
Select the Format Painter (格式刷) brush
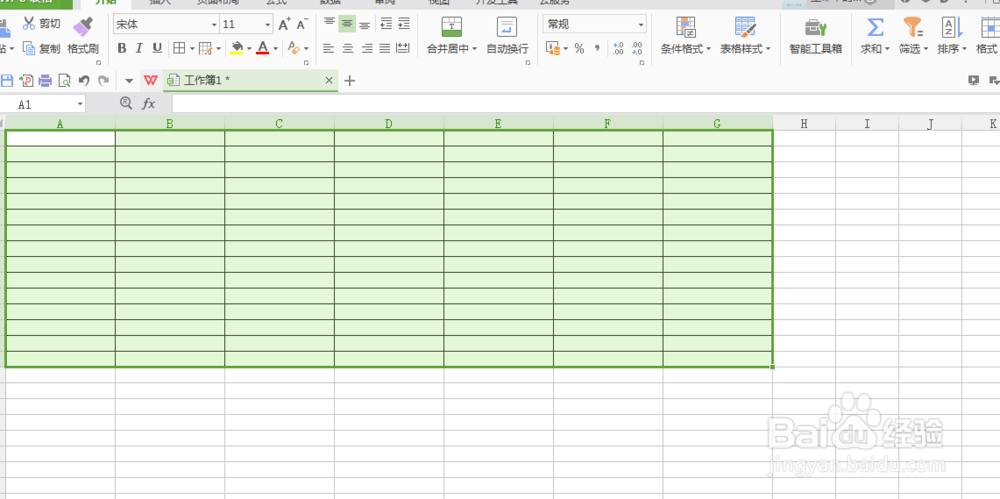tap(83, 36)
